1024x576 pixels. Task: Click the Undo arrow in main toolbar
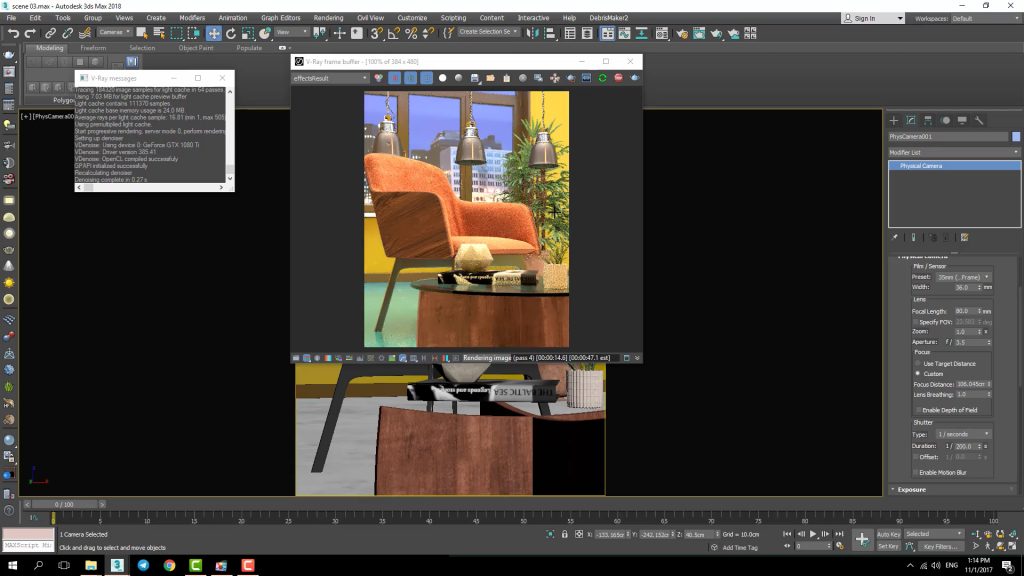[x=13, y=33]
